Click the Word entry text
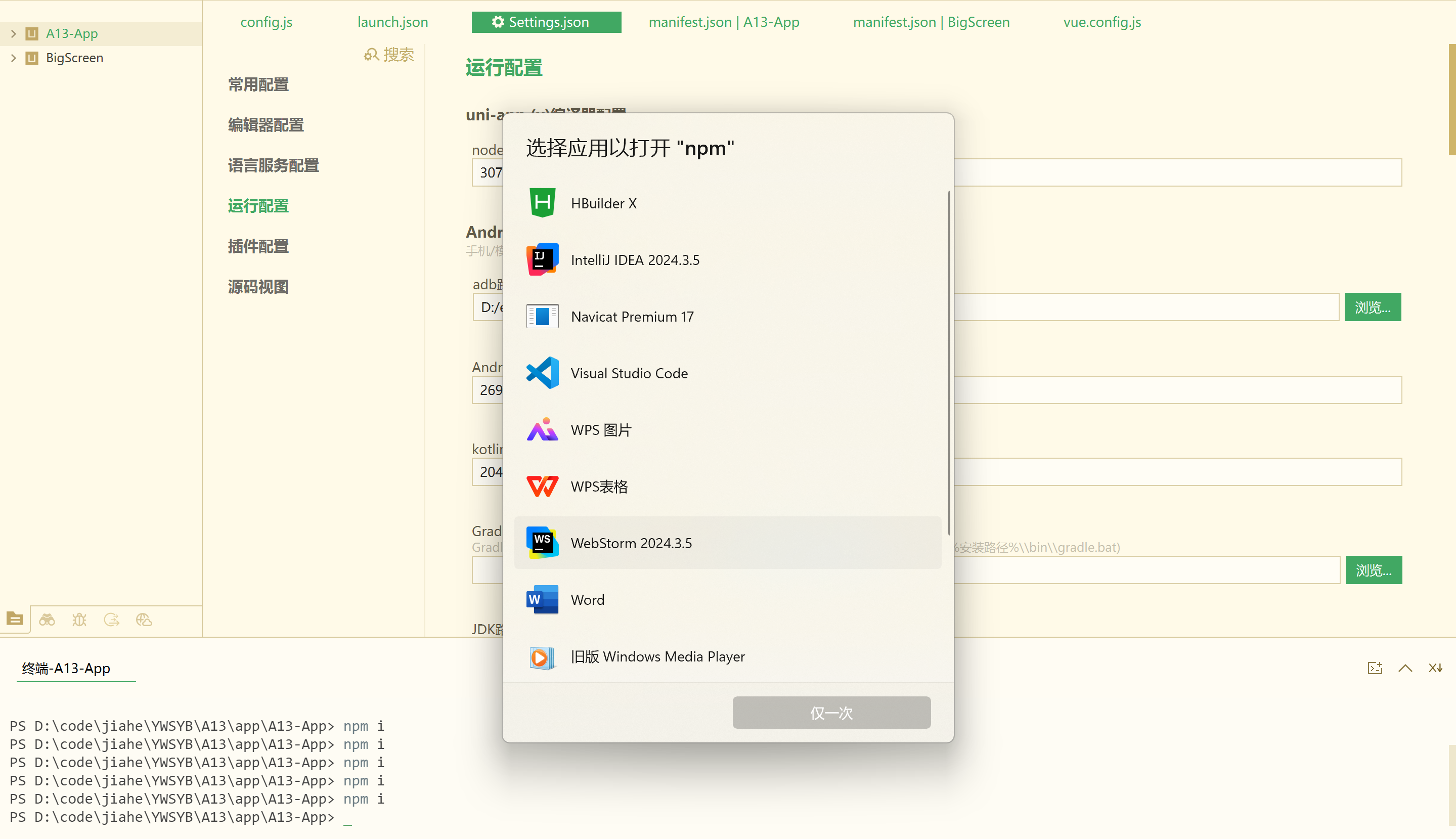The height and width of the screenshot is (839, 1456). 587,599
